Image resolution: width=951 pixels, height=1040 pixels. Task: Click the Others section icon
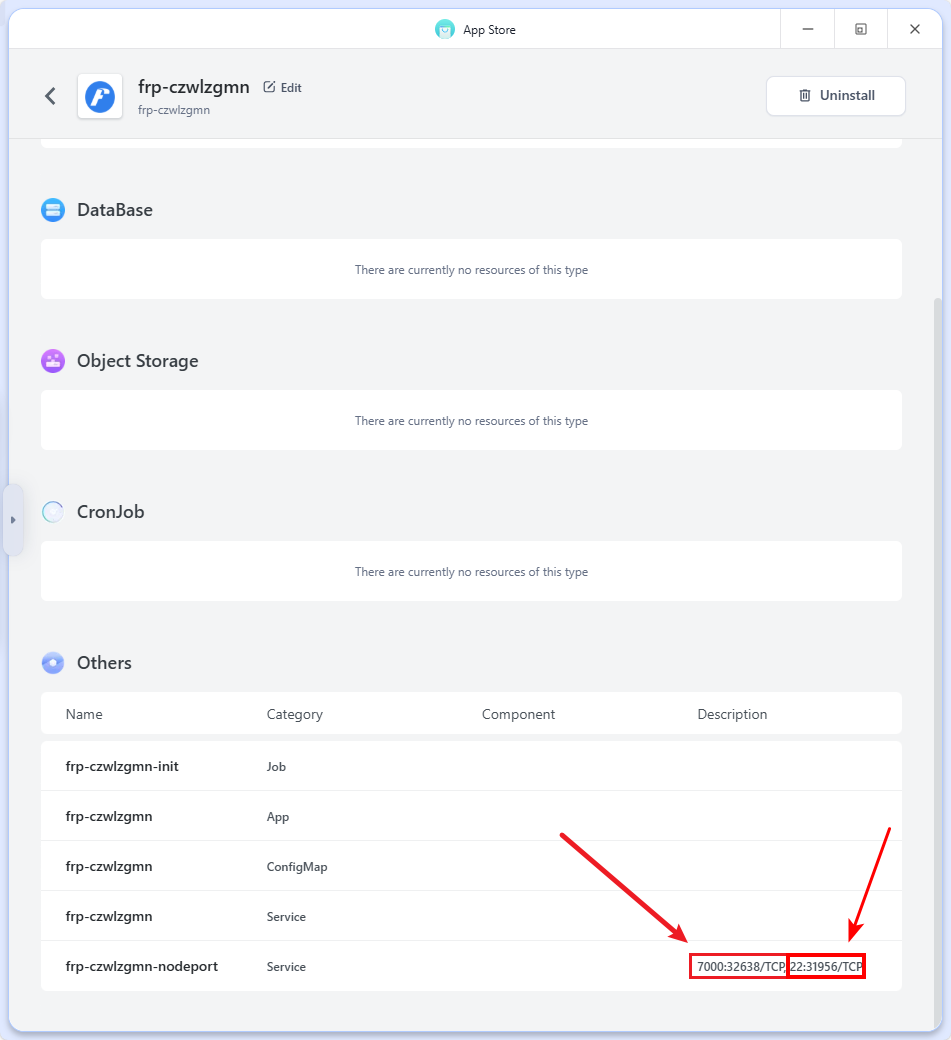click(x=53, y=663)
